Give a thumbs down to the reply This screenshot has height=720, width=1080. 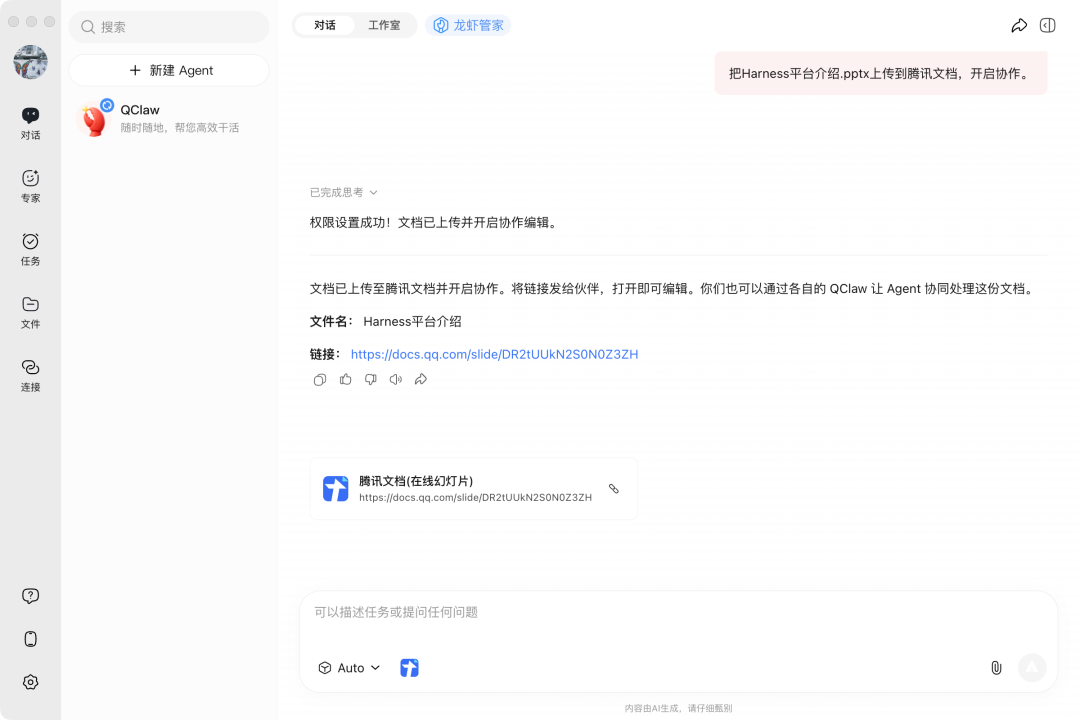click(x=370, y=379)
